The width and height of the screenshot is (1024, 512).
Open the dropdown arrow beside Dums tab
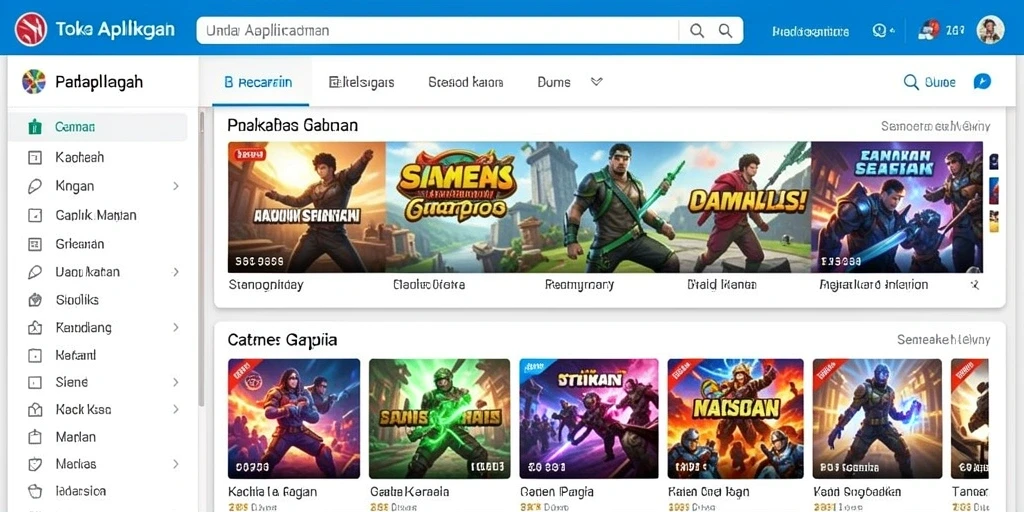(596, 82)
